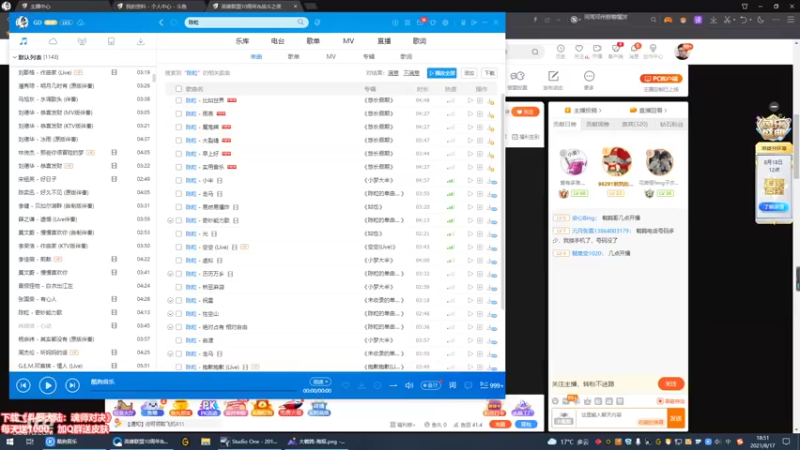The height and width of the screenshot is (450, 800).
Task: Select the 单曲 search results sub-tab
Action: tap(256, 57)
